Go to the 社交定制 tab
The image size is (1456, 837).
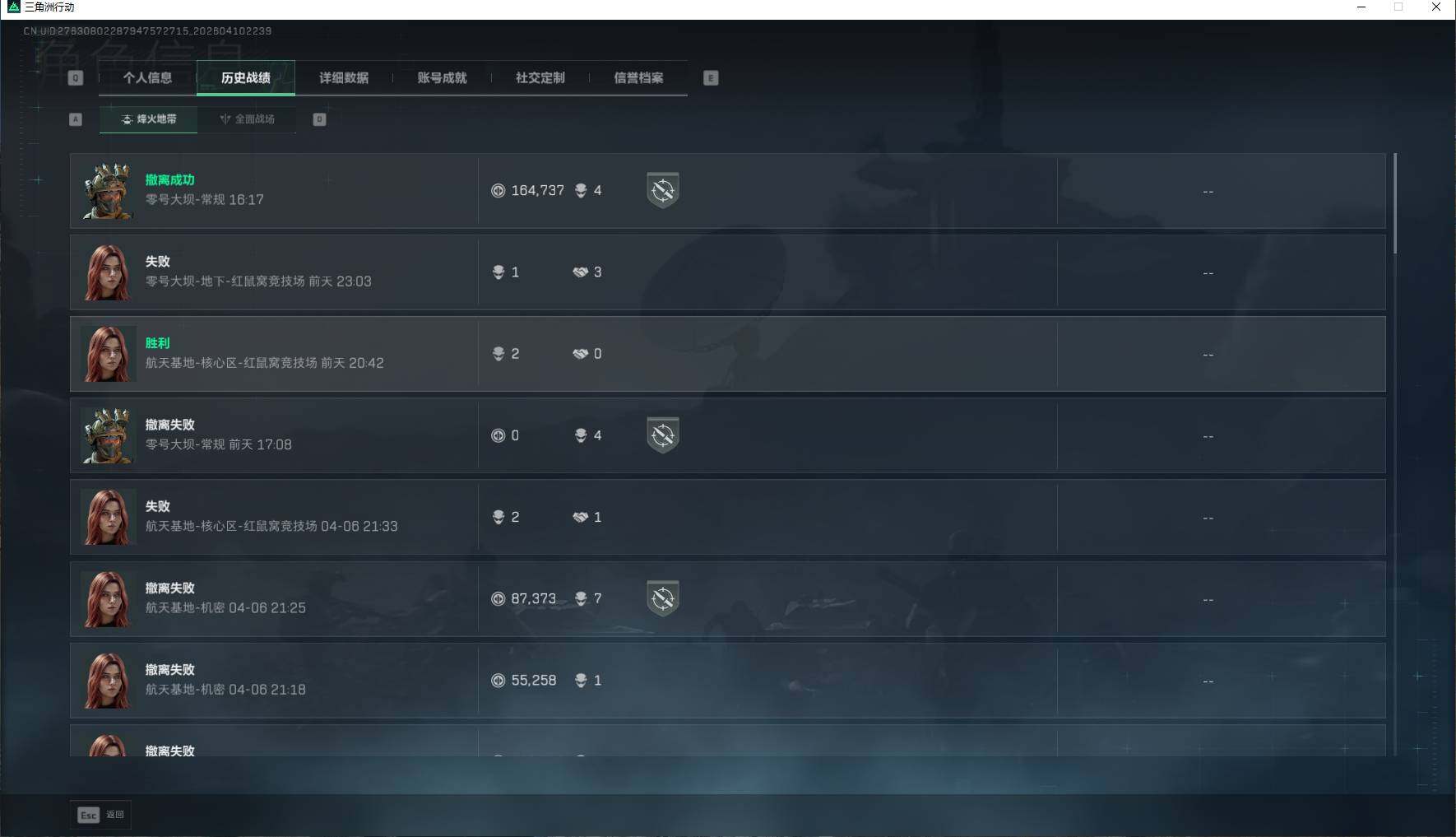point(540,78)
